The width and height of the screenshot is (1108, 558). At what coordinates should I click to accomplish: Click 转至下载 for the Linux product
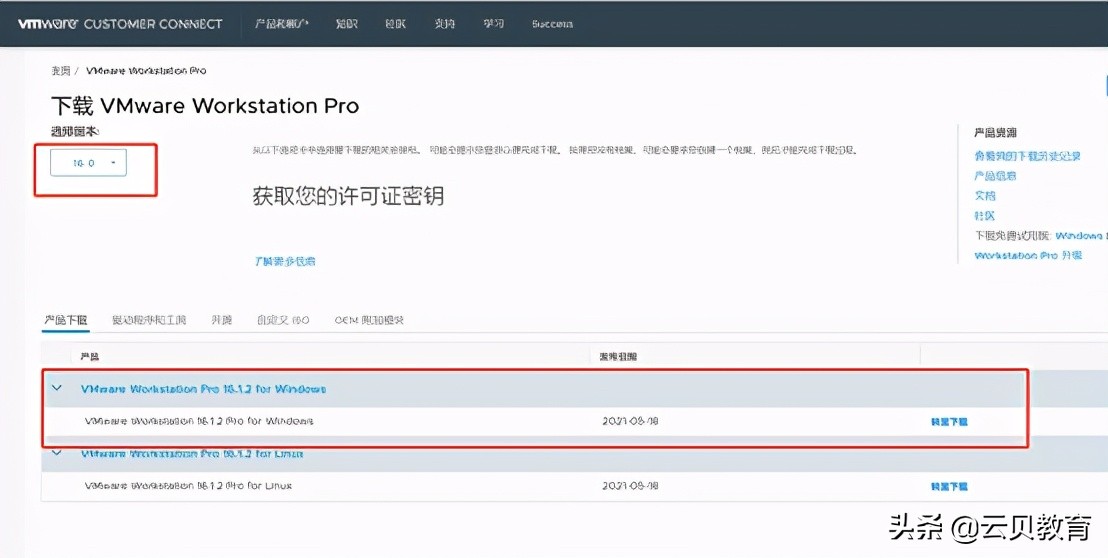click(949, 487)
